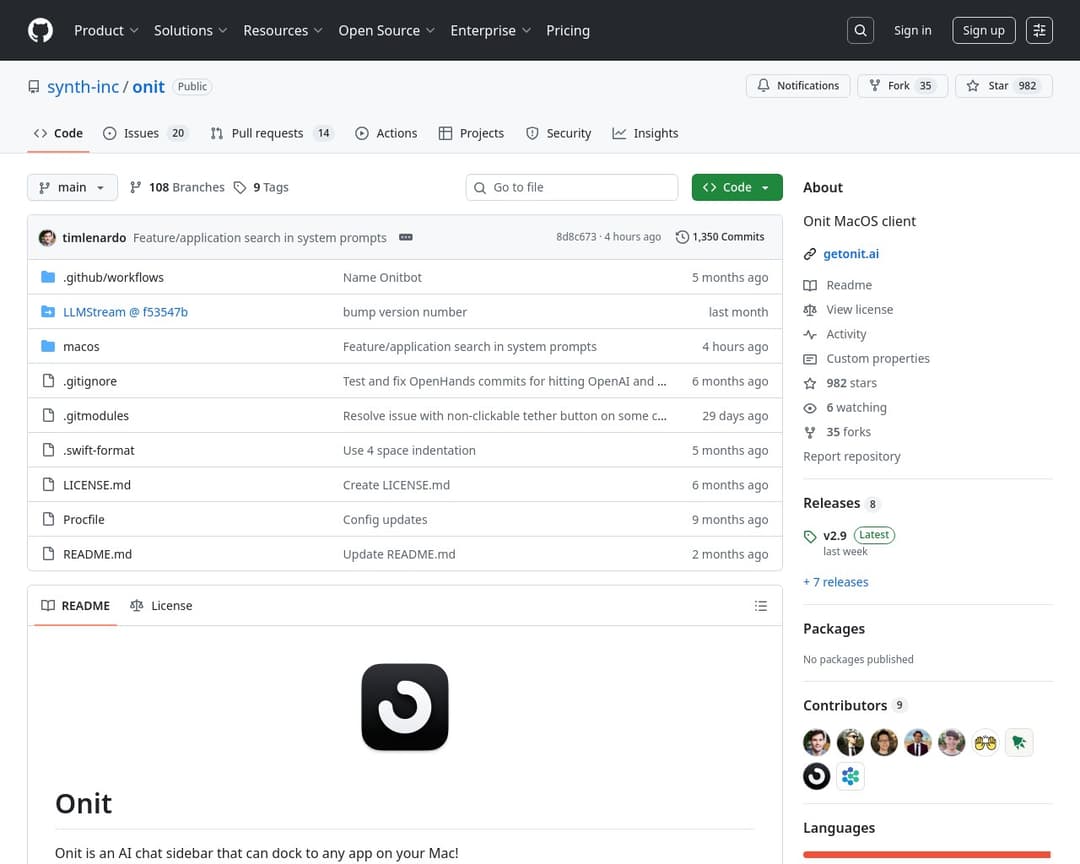Viewport: 1080px width, 864px height.
Task: Open the .github/workflows folder
Action: coord(113,277)
